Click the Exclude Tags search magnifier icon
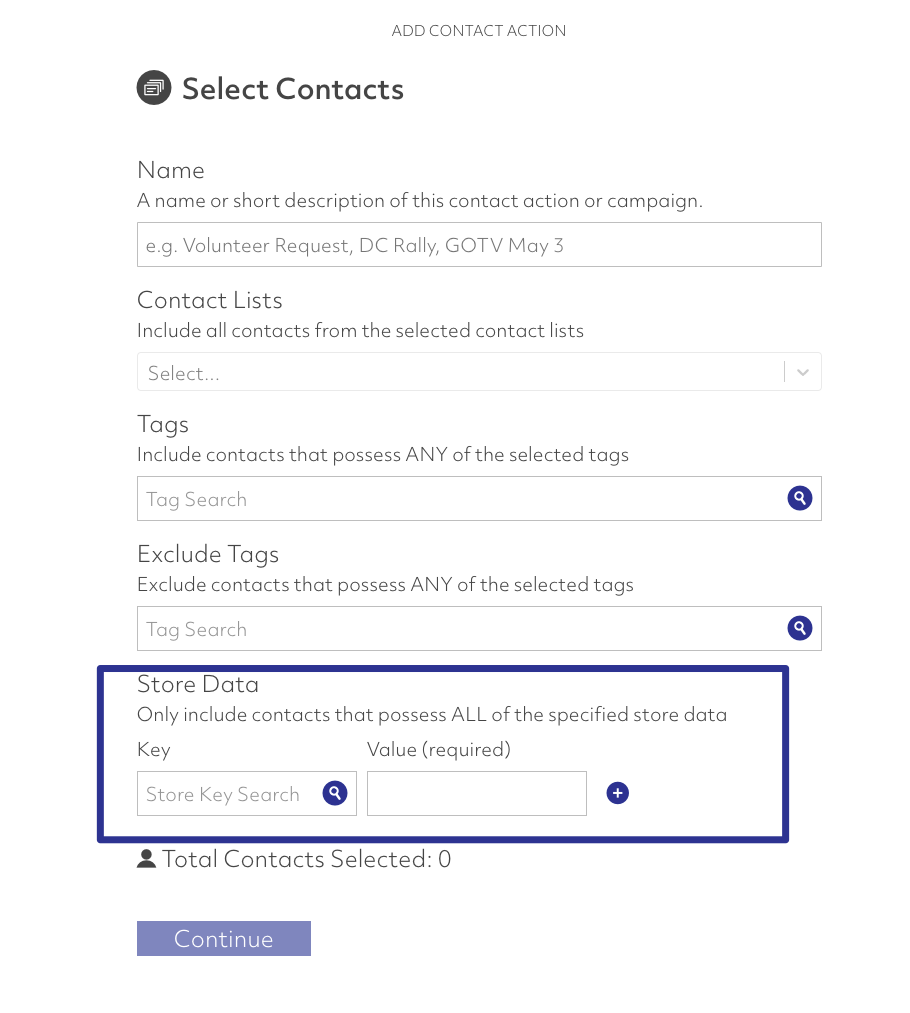Image resolution: width=910 pixels, height=1013 pixels. click(x=800, y=628)
